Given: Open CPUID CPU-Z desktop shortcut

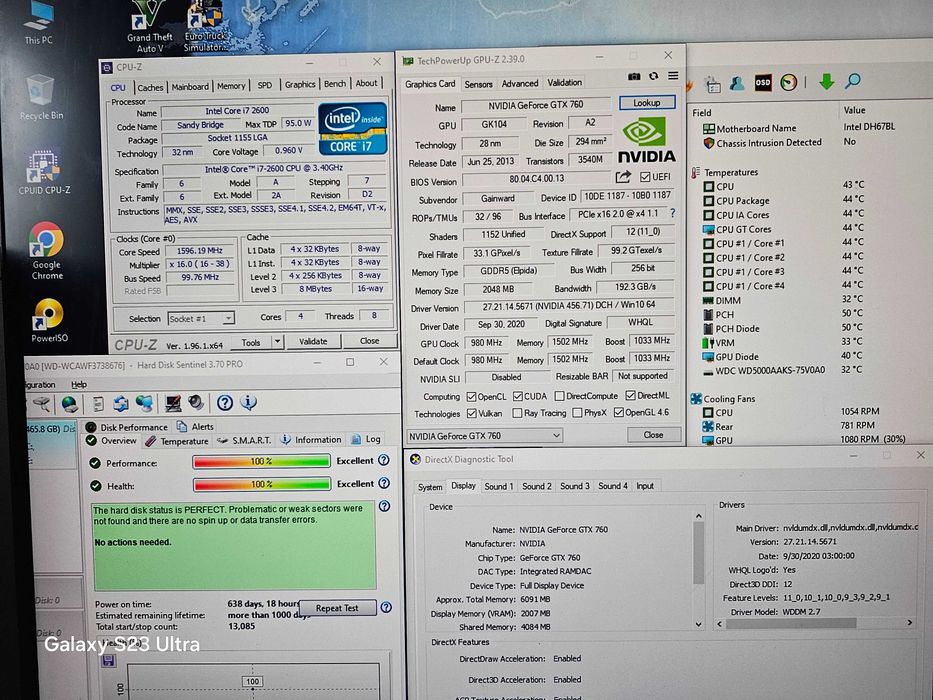Looking at the screenshot, I should click(x=44, y=173).
